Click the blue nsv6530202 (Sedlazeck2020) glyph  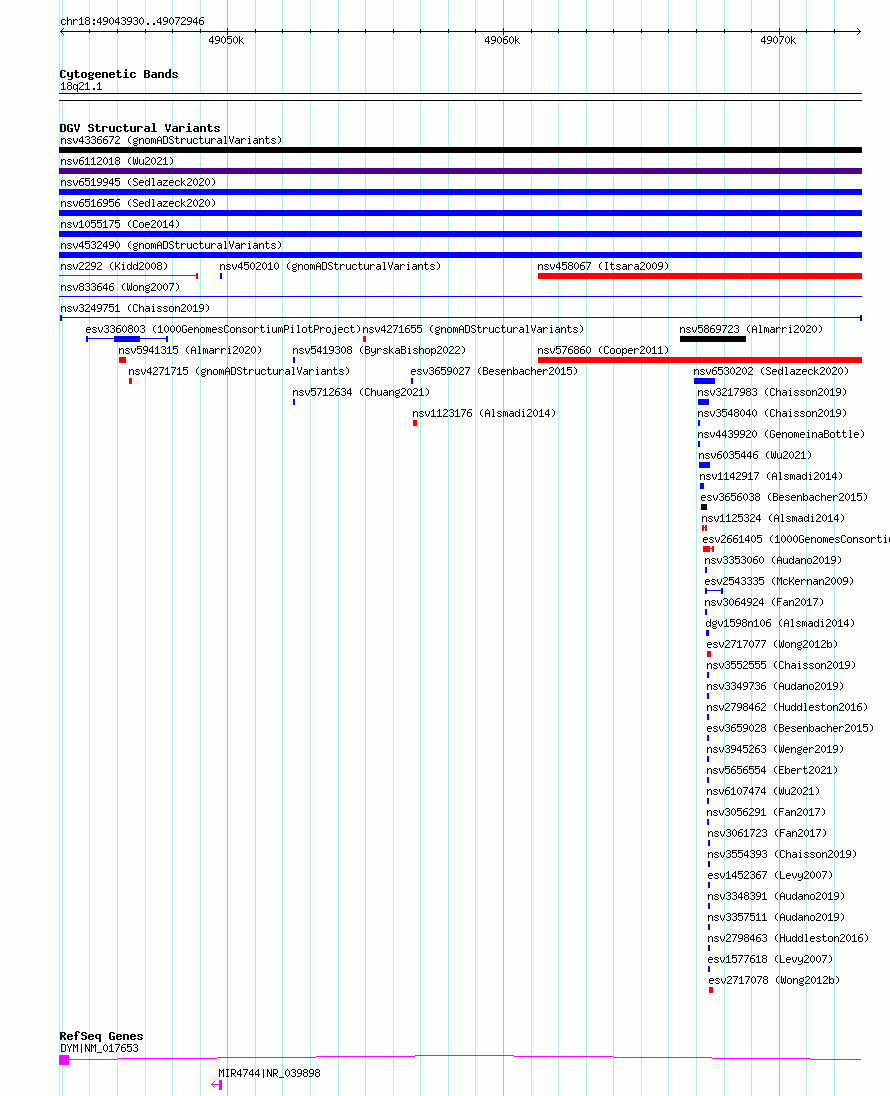pyautogui.click(x=704, y=381)
